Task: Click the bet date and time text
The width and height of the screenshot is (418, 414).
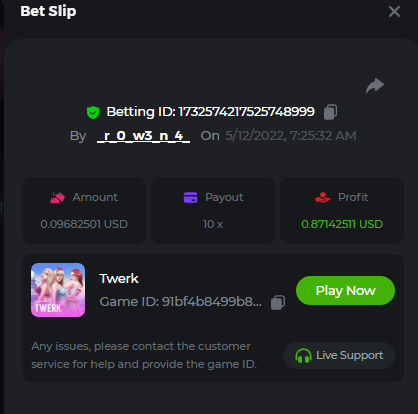Action: (291, 136)
